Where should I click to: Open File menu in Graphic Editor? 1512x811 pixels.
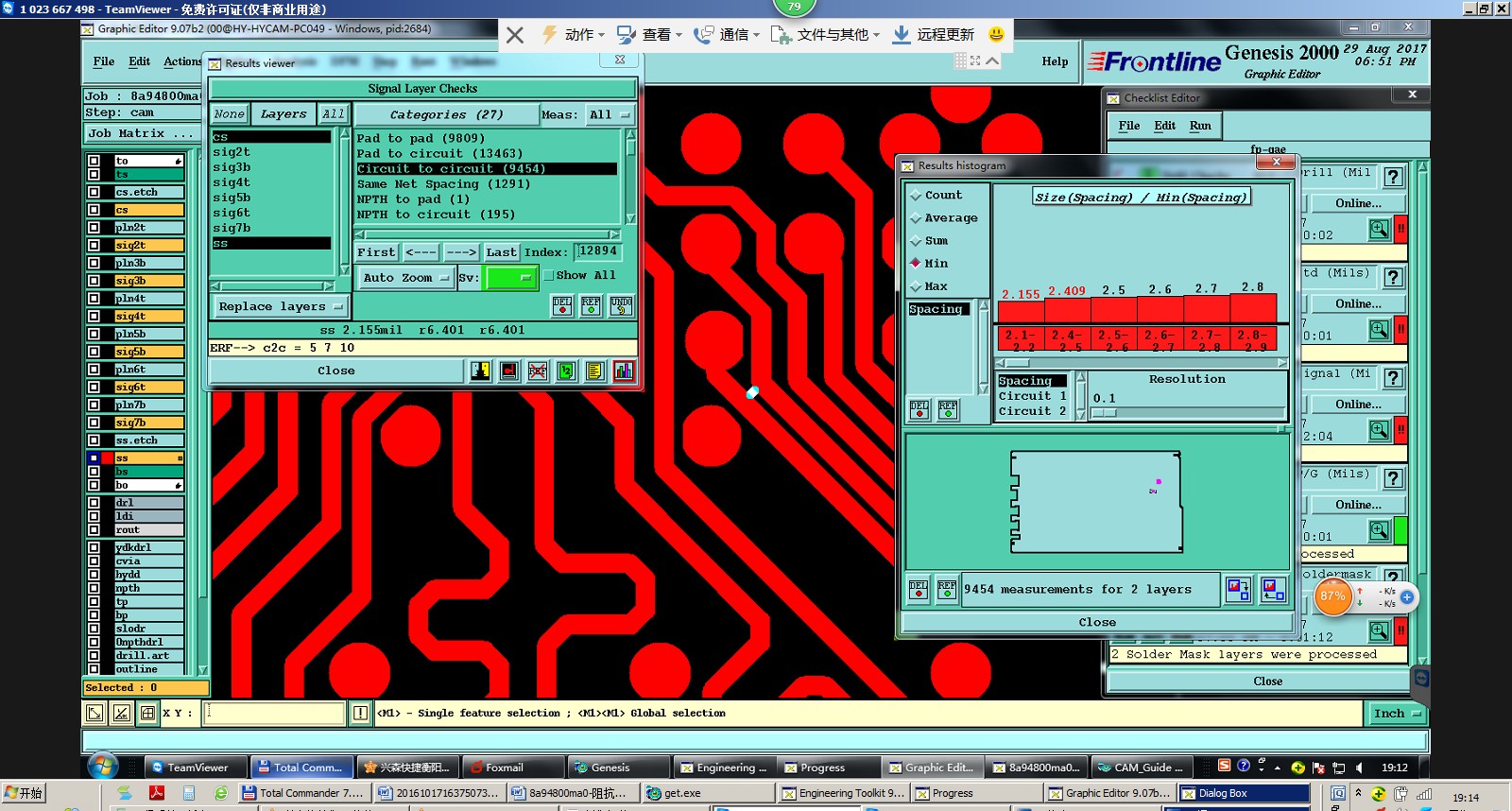click(104, 61)
